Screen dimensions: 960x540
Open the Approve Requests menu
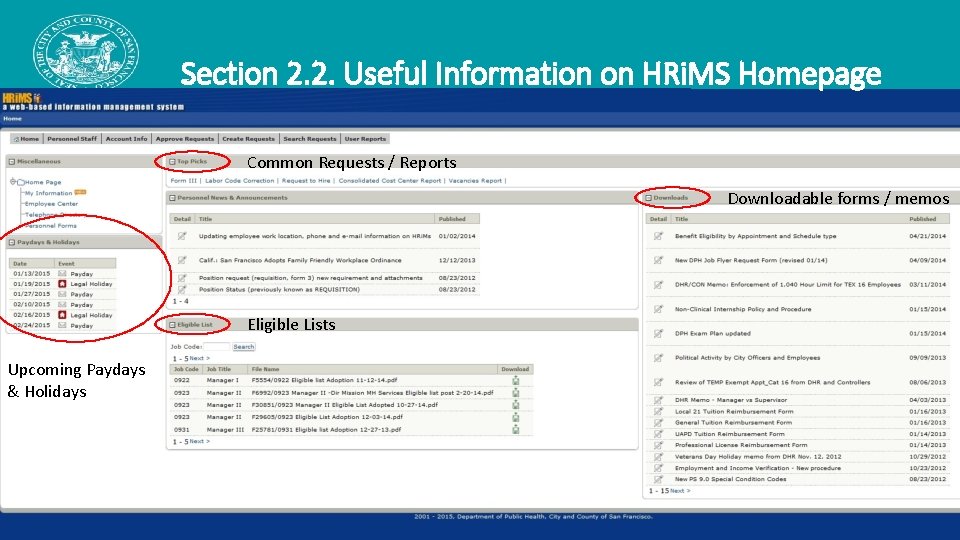click(x=185, y=139)
